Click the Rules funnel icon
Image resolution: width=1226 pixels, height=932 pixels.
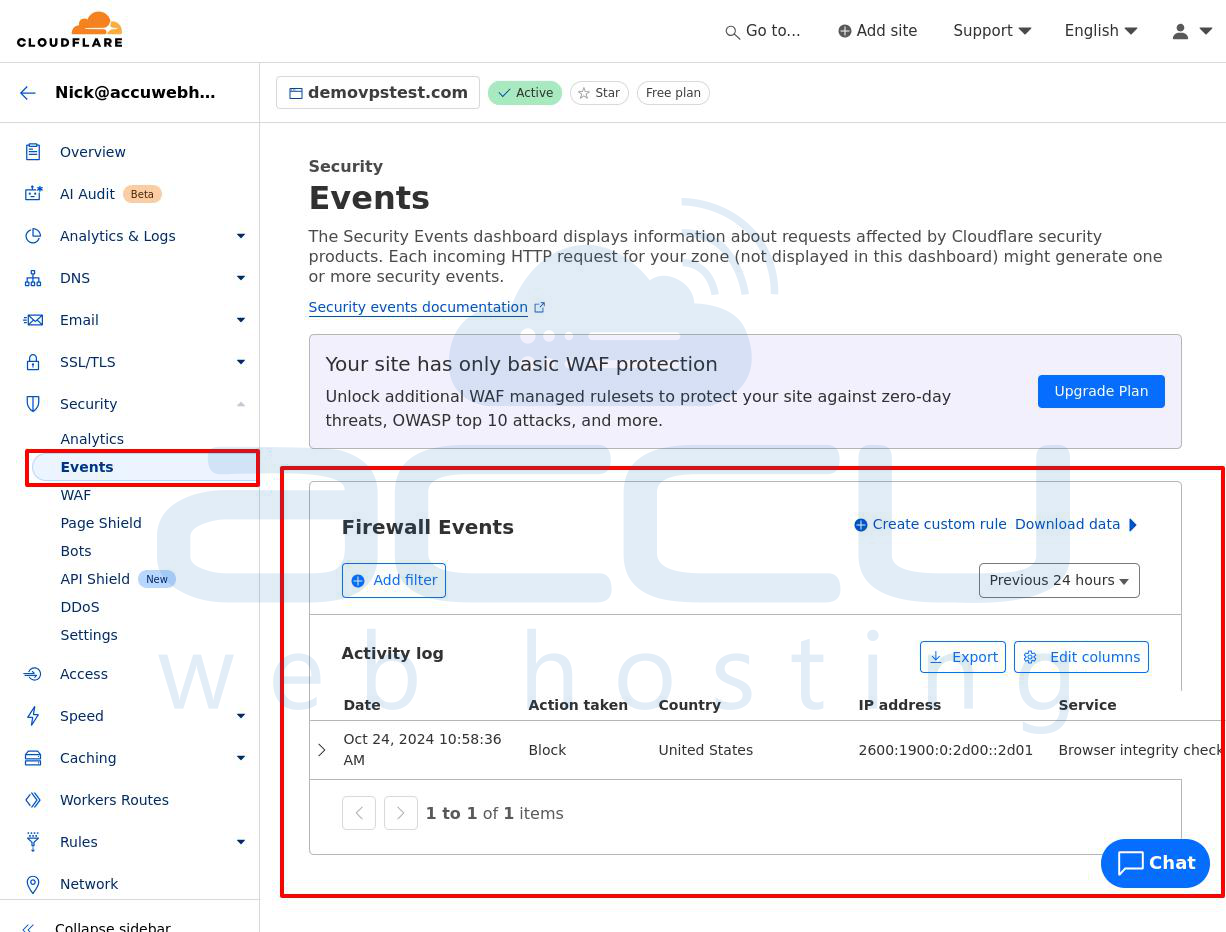pos(33,842)
